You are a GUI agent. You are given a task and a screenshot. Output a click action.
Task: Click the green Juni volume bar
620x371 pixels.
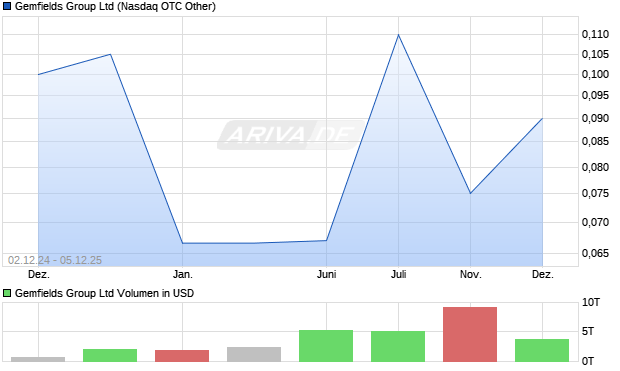[326, 346]
